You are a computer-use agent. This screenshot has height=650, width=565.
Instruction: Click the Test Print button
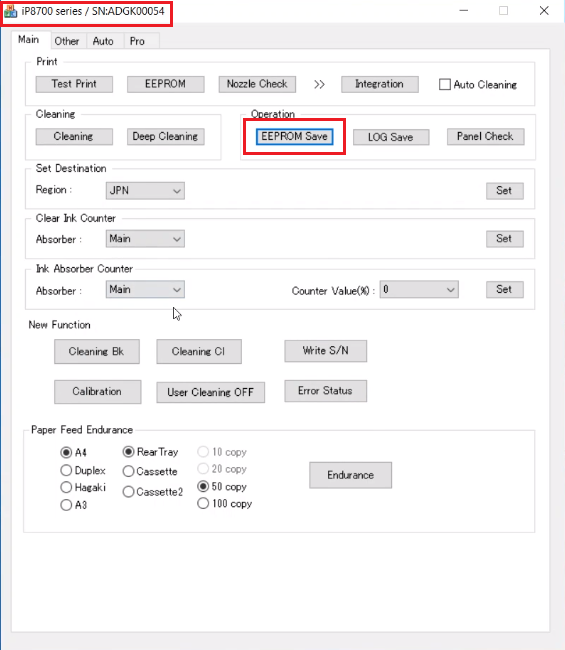(x=74, y=84)
